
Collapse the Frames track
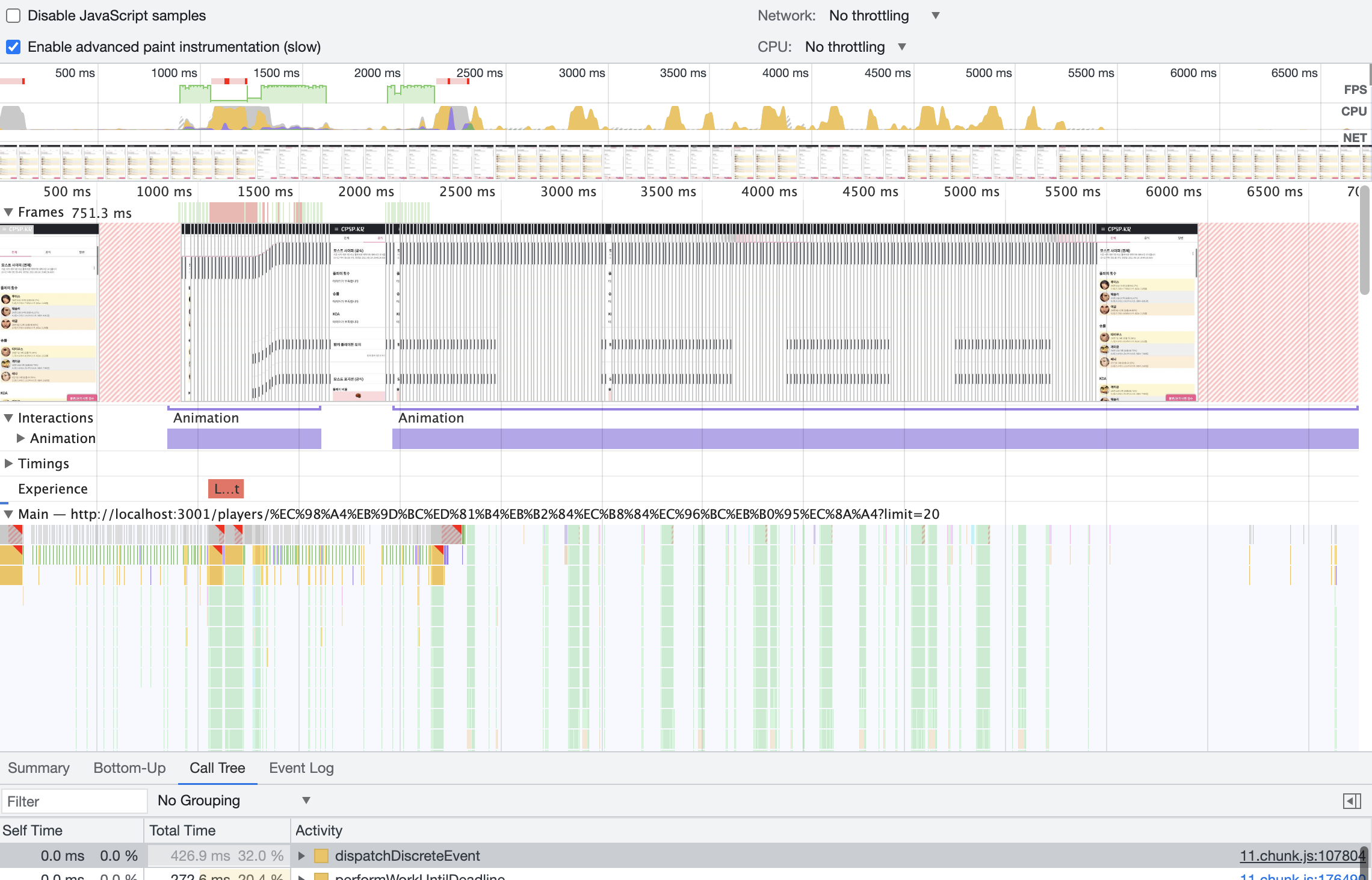pos(8,212)
